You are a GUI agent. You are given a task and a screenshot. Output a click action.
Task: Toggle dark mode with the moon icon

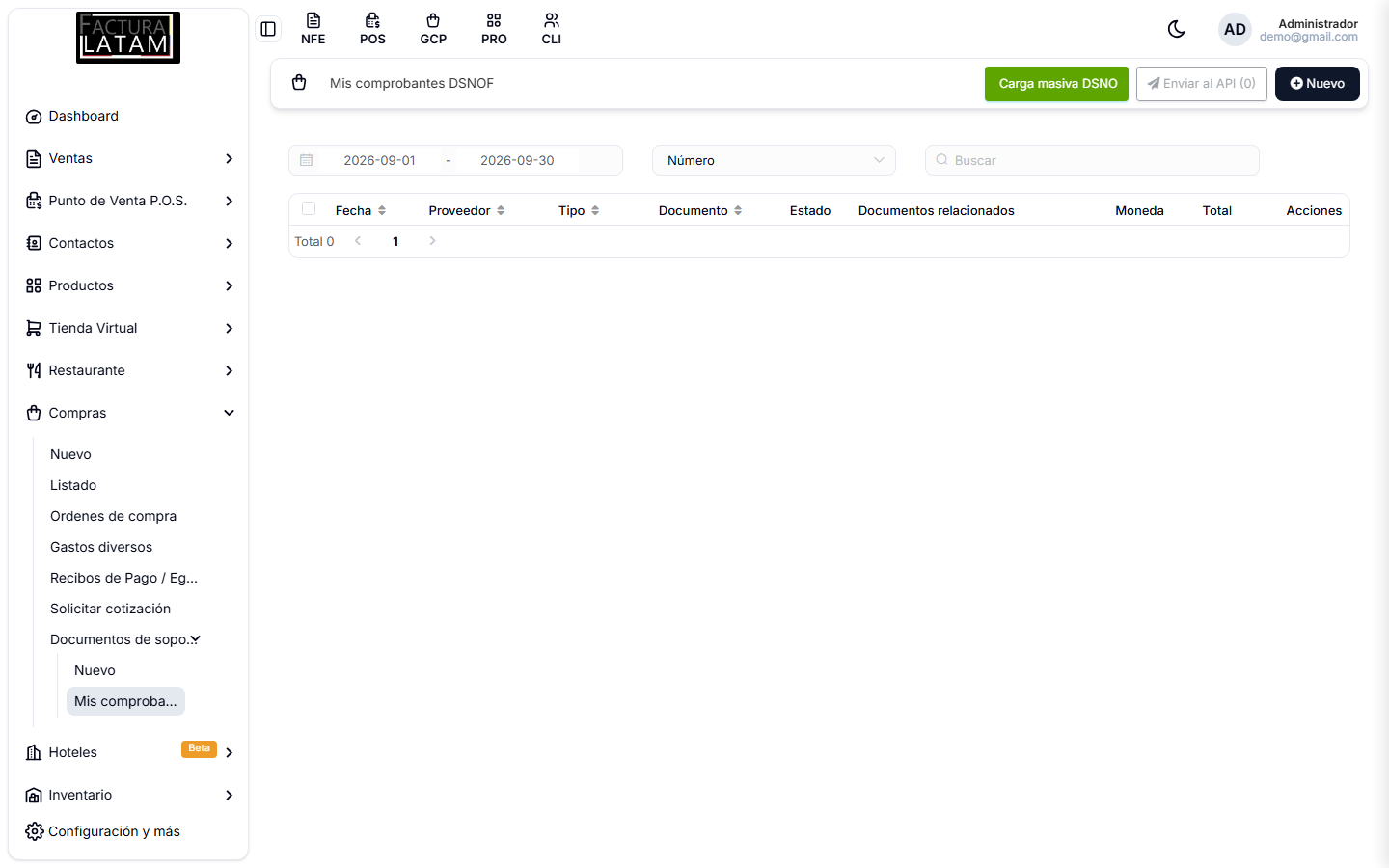[x=1176, y=29]
